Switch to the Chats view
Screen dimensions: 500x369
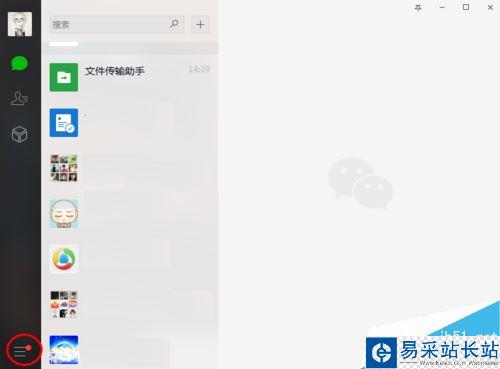[20, 63]
